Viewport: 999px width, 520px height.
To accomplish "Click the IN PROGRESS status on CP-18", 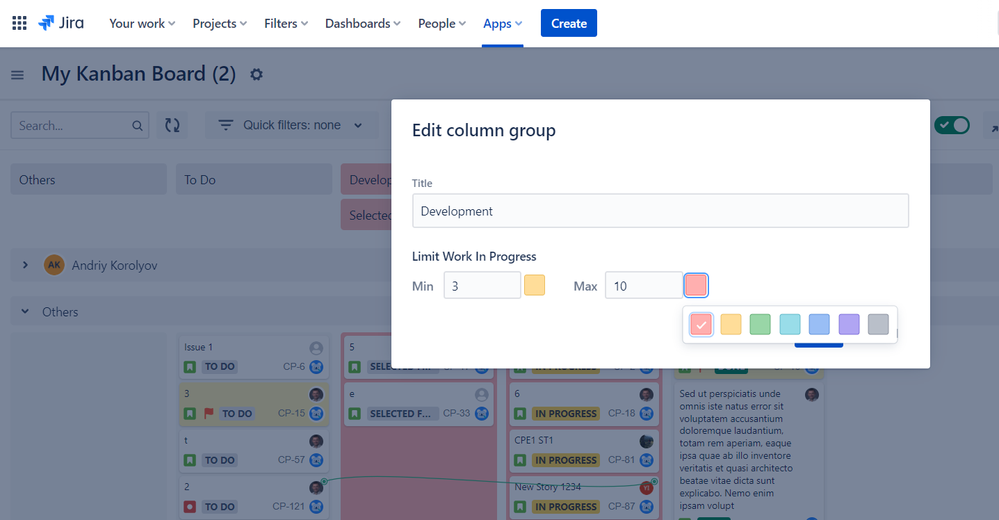I will click(566, 413).
